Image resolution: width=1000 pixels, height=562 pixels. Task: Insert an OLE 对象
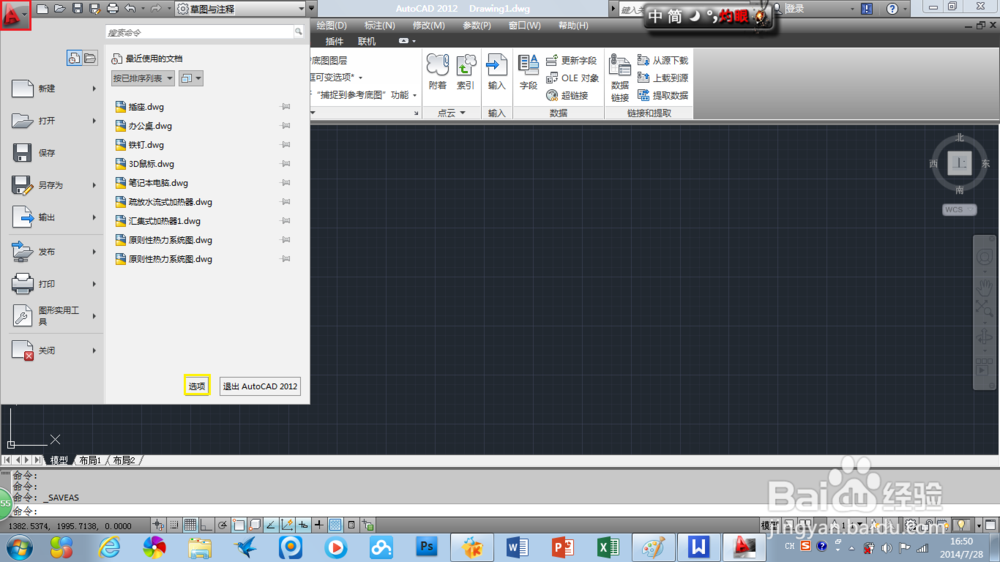572,78
